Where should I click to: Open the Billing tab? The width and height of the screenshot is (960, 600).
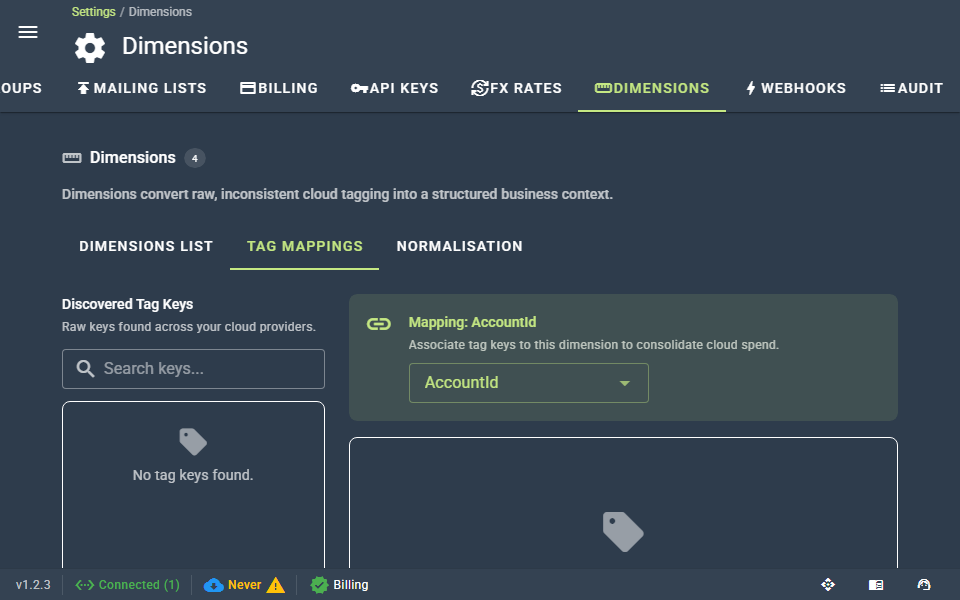coord(279,88)
